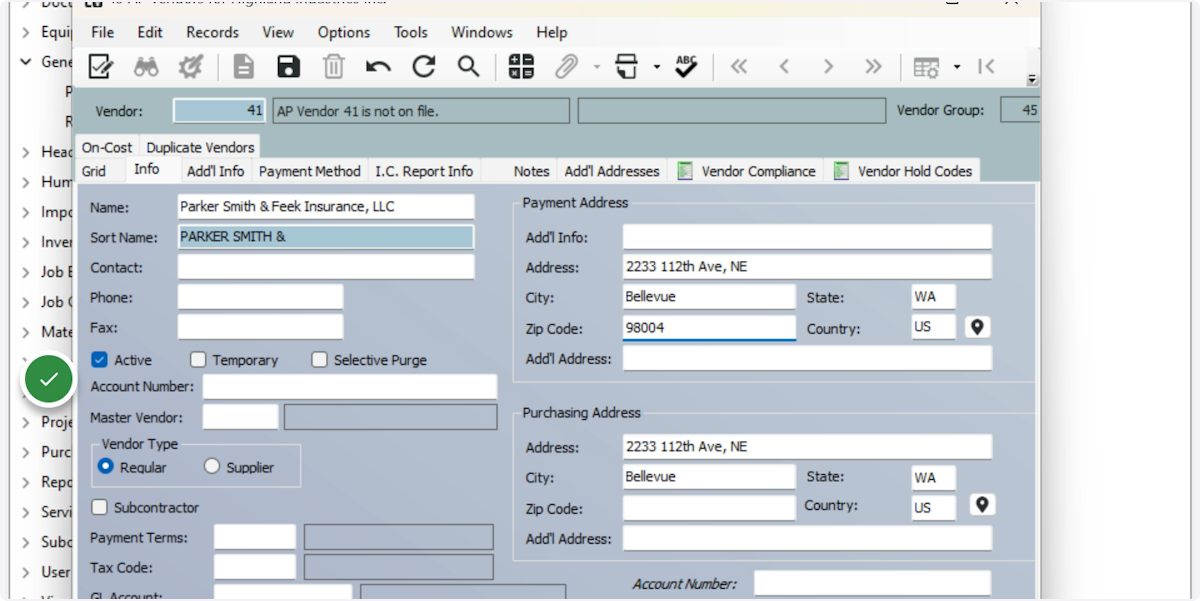
Task: Select the Regular vendor type radio
Action: point(105,466)
